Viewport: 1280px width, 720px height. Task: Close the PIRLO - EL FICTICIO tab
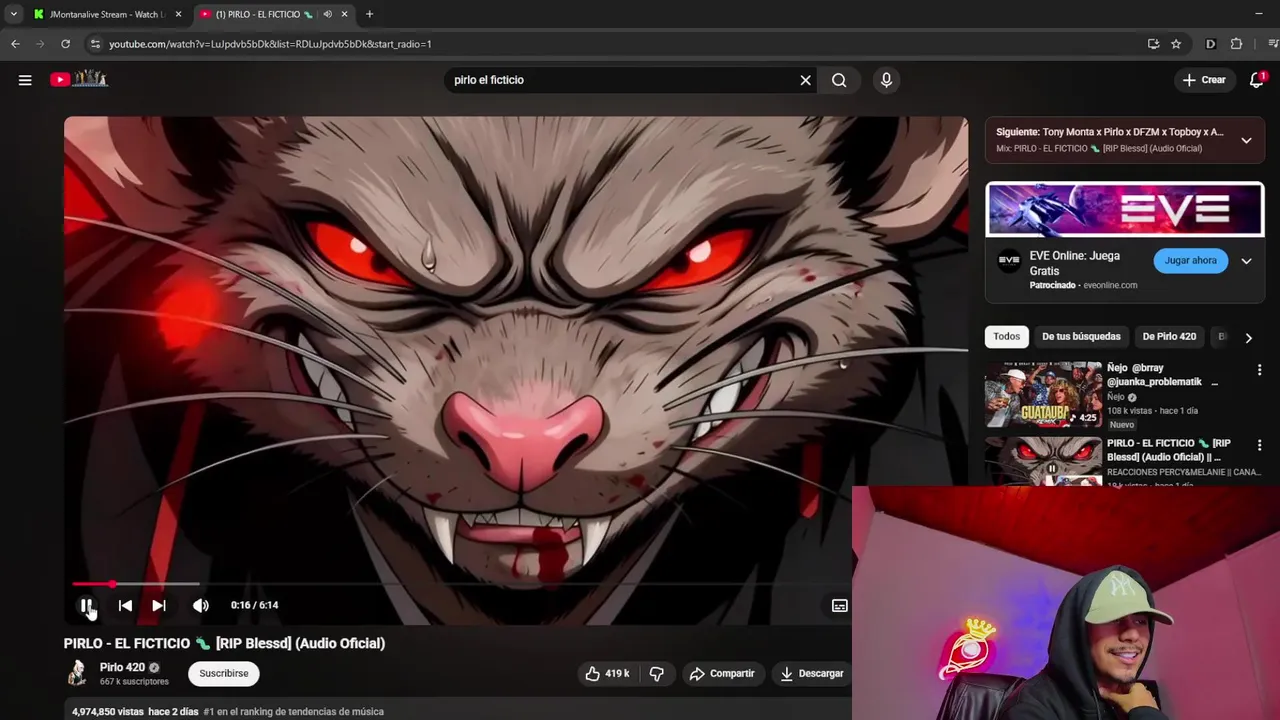point(344,14)
